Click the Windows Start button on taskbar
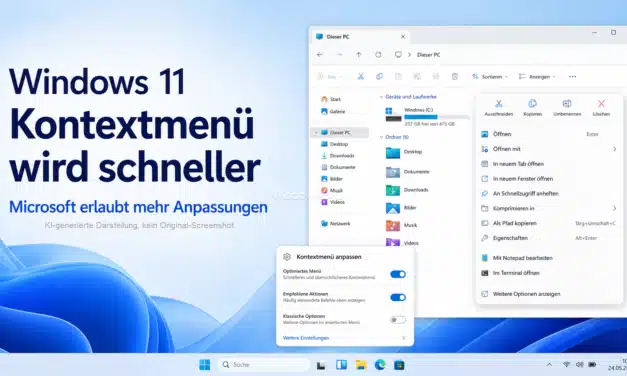The image size is (627, 376). coord(205,365)
